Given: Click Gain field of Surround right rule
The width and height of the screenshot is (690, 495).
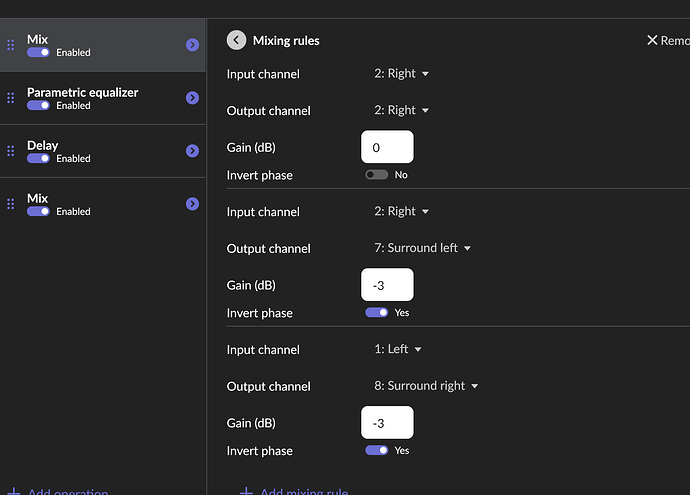Looking at the screenshot, I should point(387,422).
